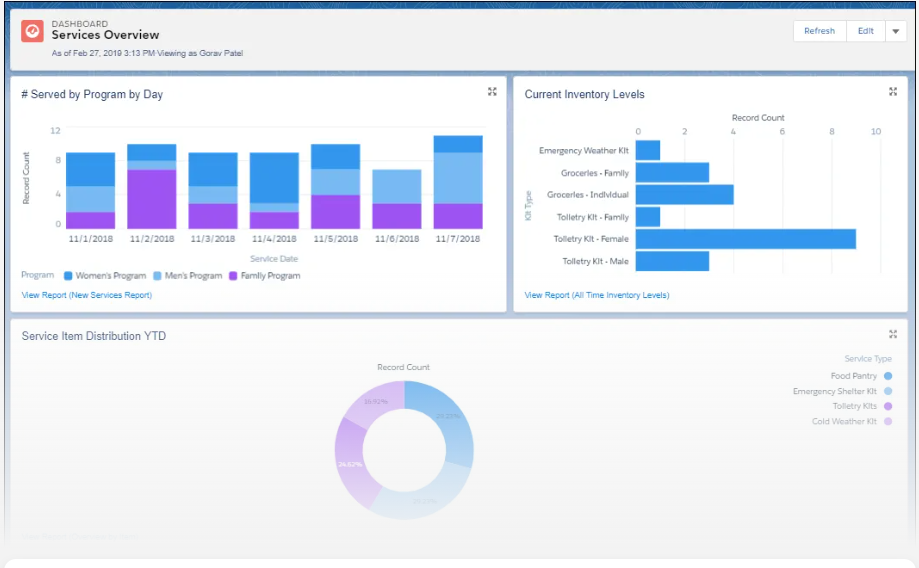This screenshot has width=919, height=568.
Task: Select the Toiletry Kit - Female bar
Action: click(x=746, y=239)
